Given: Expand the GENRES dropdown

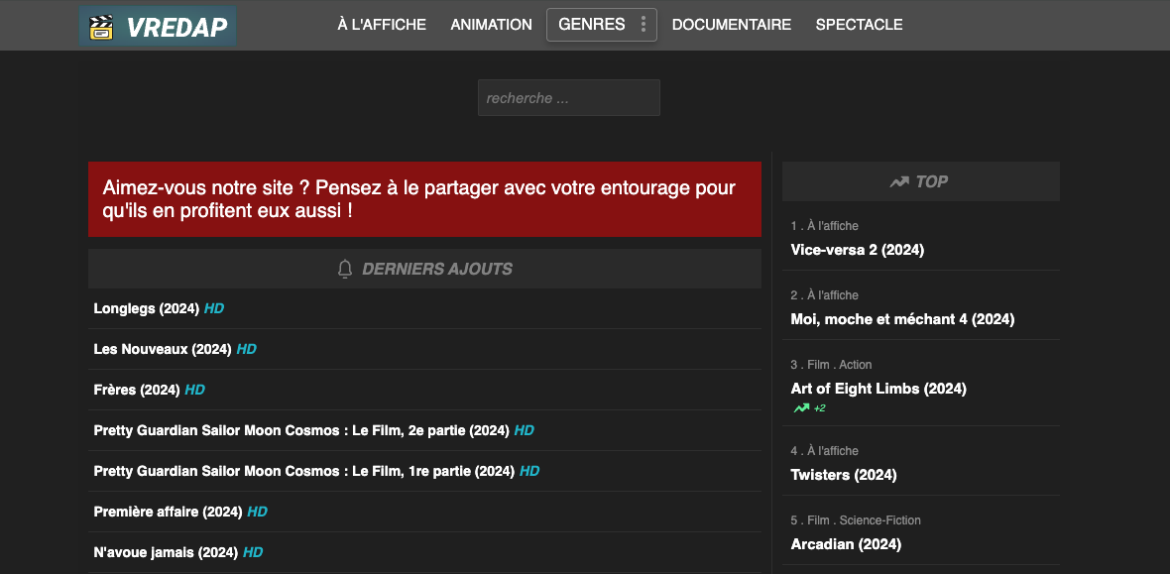Looking at the screenshot, I should pyautogui.click(x=591, y=25).
